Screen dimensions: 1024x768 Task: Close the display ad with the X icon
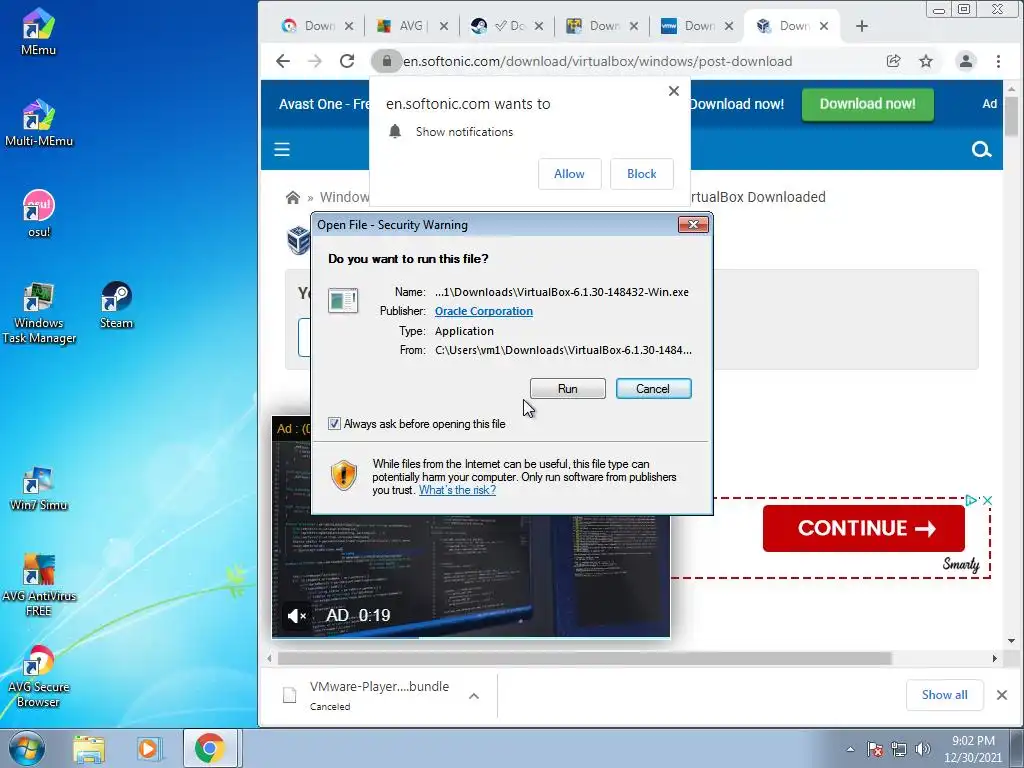pyautogui.click(x=987, y=500)
